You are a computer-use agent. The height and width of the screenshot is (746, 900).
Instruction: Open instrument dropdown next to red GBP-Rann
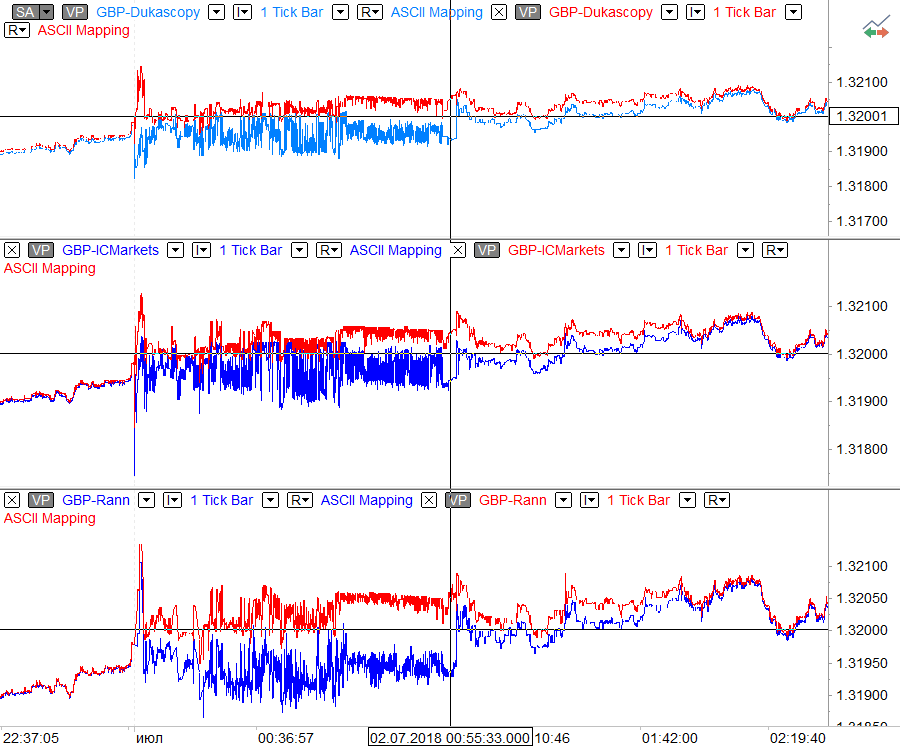coord(564,500)
